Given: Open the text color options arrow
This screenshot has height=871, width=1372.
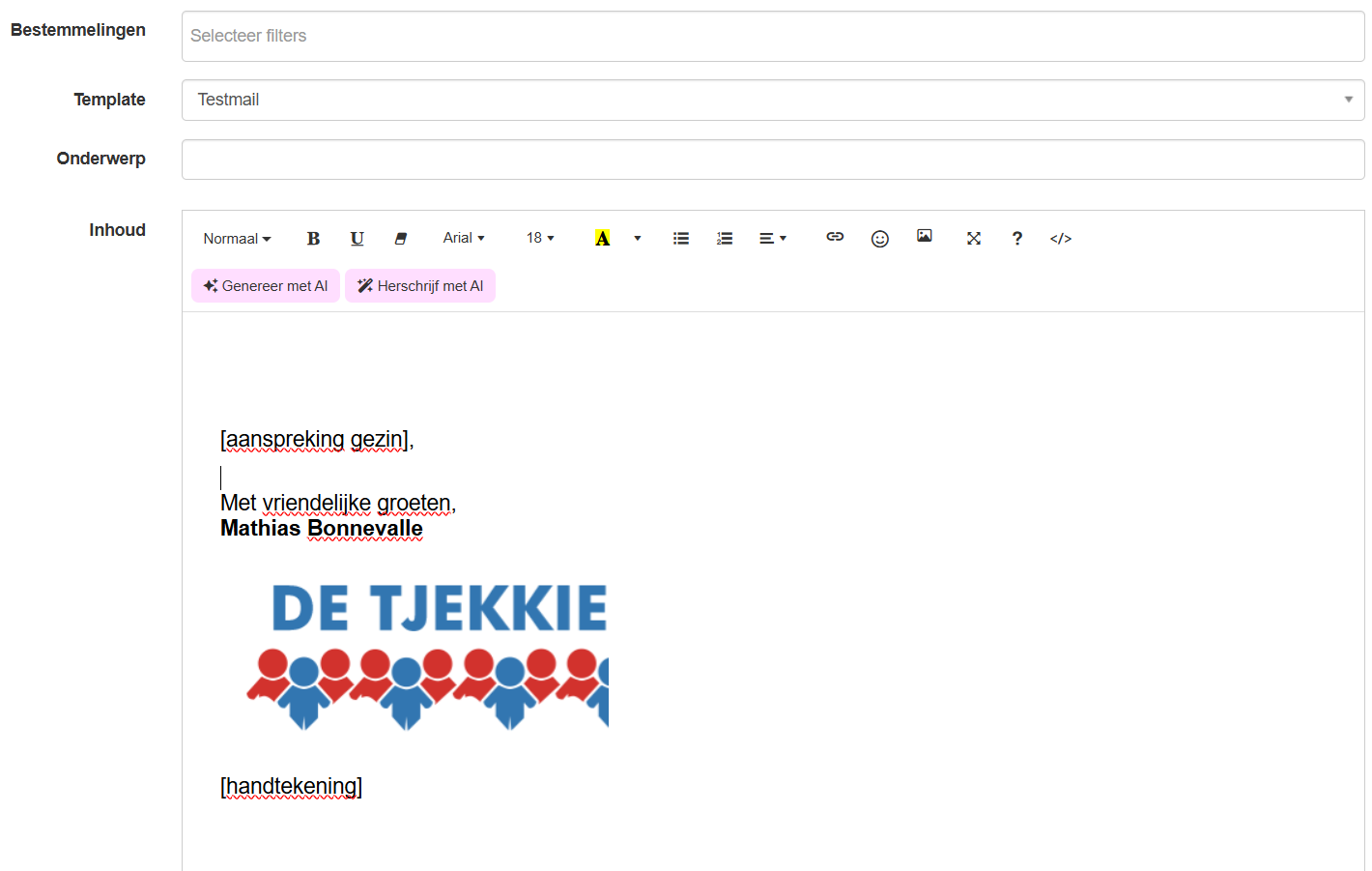Looking at the screenshot, I should click(638, 238).
